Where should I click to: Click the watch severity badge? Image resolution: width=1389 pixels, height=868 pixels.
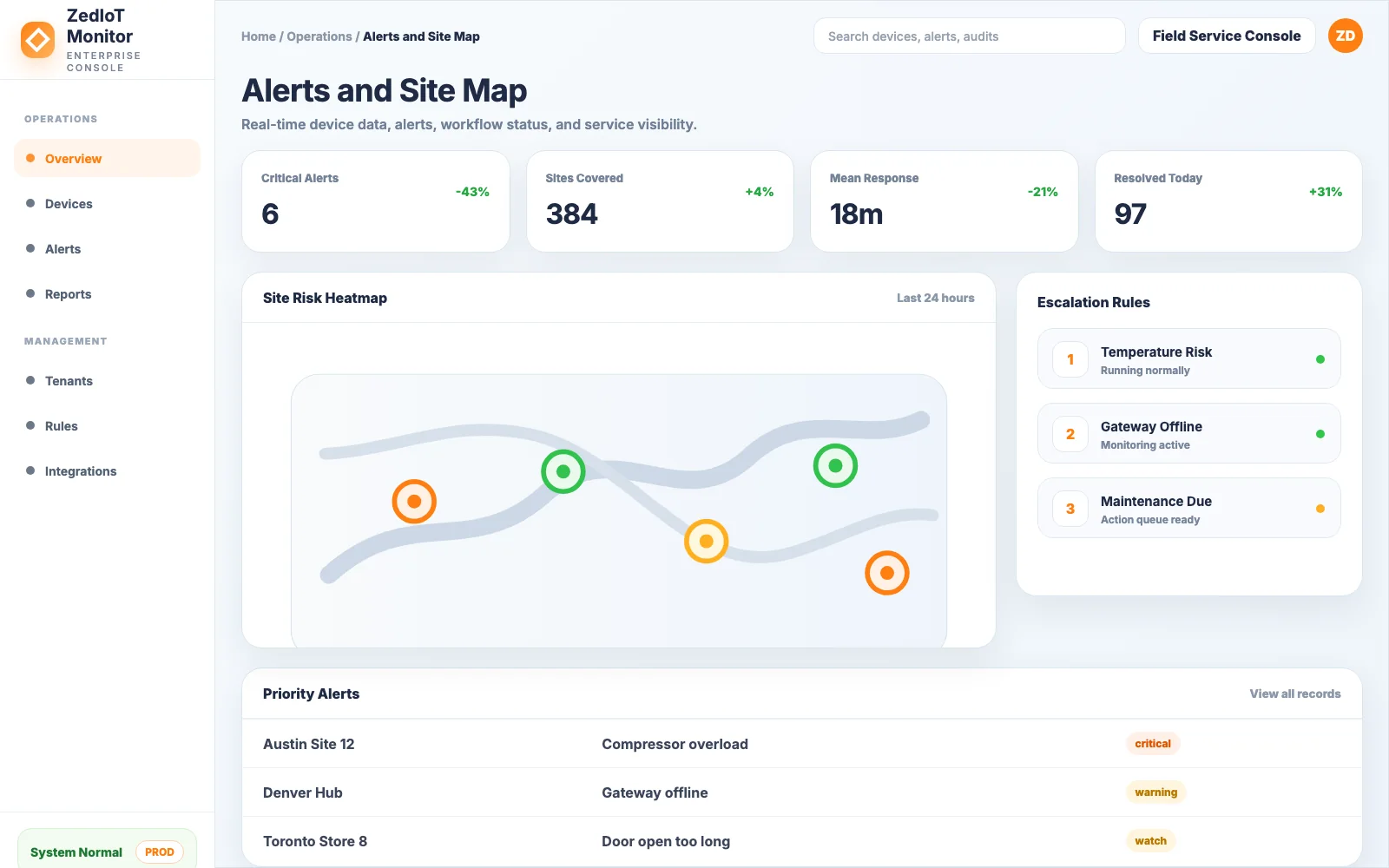(1150, 841)
